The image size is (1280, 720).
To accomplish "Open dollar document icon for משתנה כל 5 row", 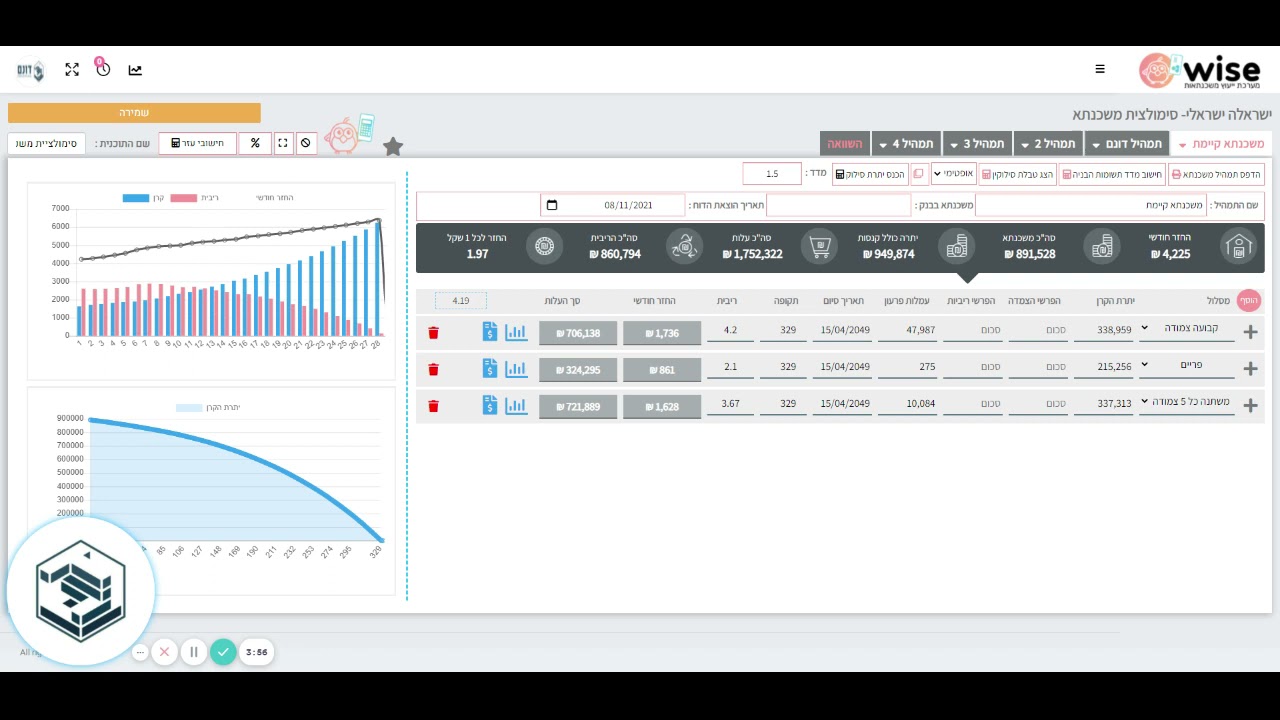I will click(x=489, y=405).
